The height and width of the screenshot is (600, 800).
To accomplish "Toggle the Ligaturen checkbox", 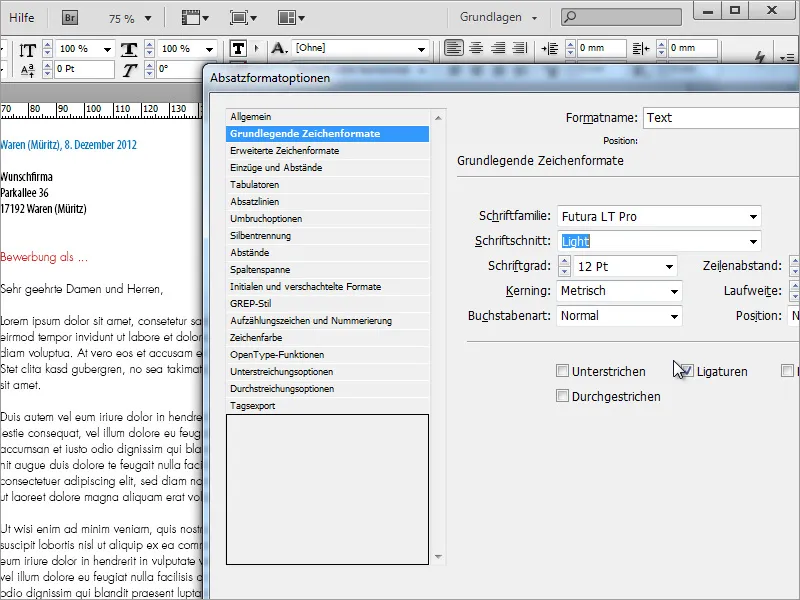I will (x=685, y=372).
